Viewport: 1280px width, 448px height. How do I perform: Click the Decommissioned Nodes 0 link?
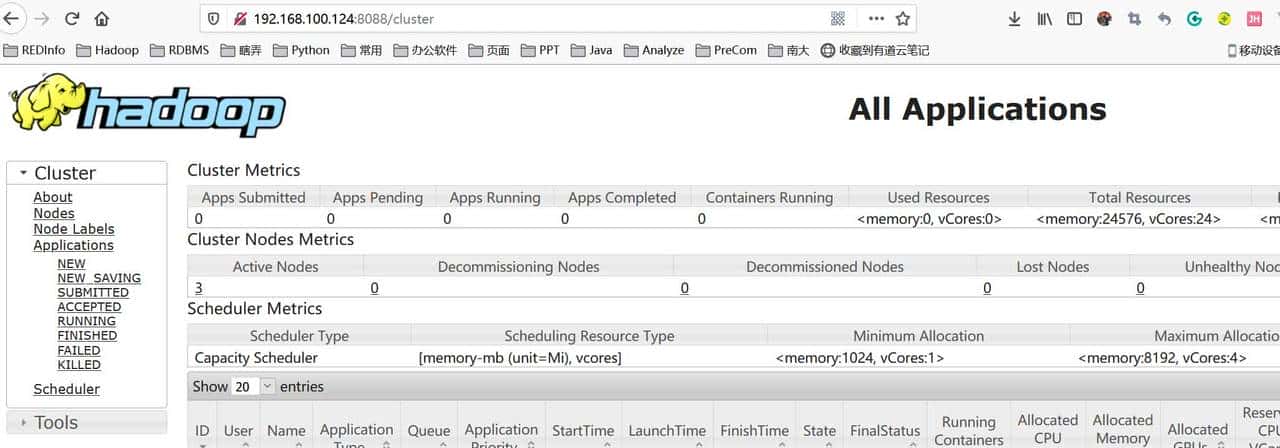click(x=684, y=288)
